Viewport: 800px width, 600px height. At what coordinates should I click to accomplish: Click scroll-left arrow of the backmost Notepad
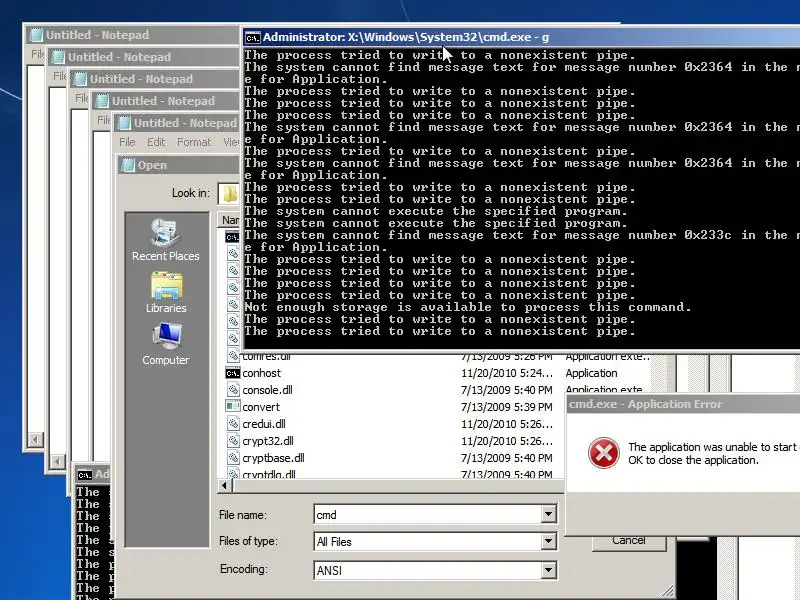(x=35, y=439)
